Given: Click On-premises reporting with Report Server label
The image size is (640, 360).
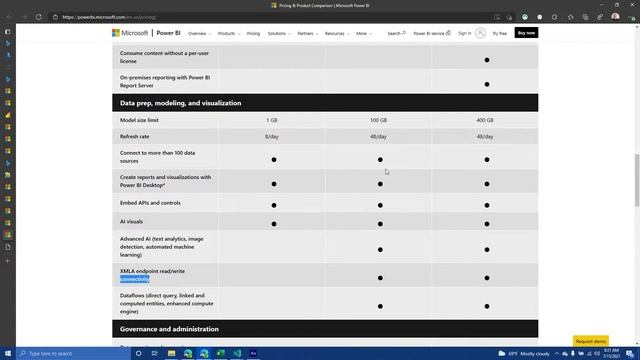Looking at the screenshot, I should [165, 82].
